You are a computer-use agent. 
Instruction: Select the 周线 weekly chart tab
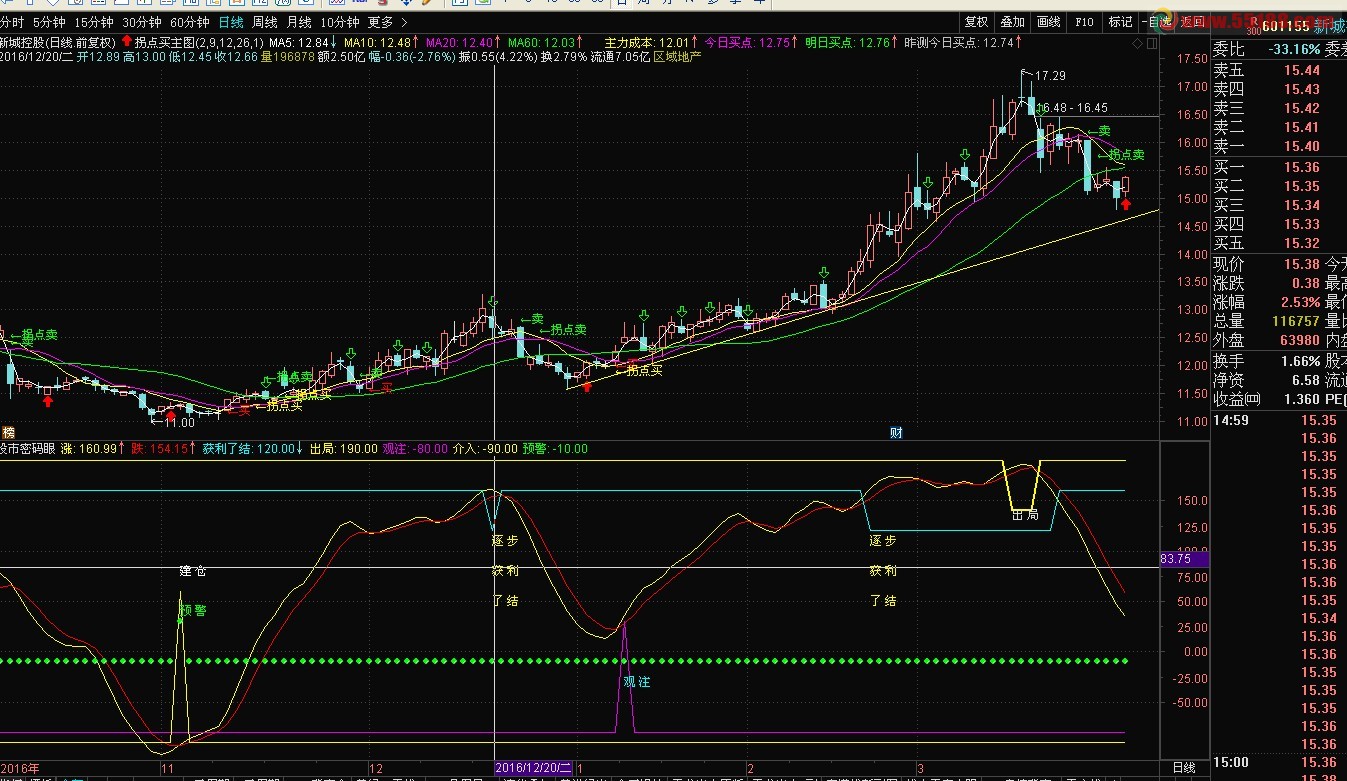coord(265,22)
